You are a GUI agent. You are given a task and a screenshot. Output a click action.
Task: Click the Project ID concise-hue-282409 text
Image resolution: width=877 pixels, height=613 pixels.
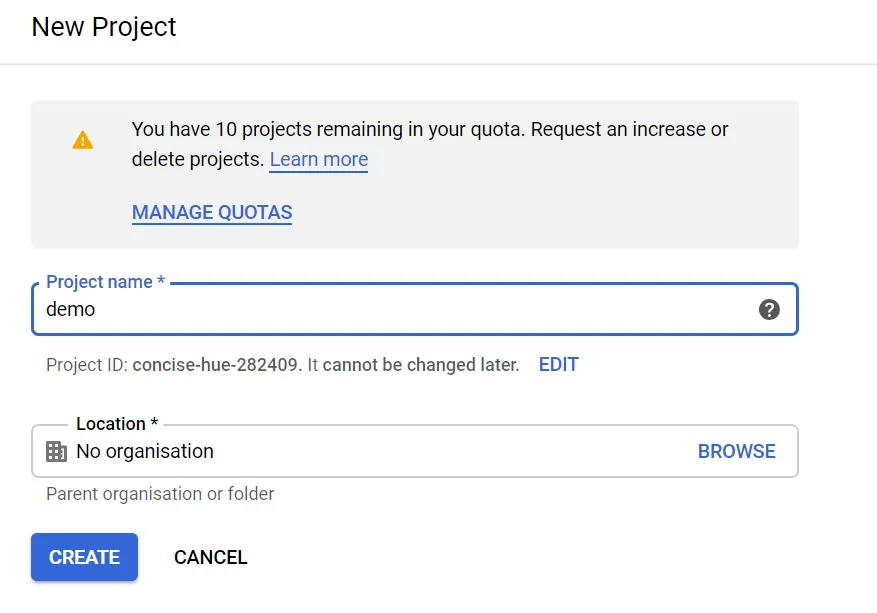217,365
